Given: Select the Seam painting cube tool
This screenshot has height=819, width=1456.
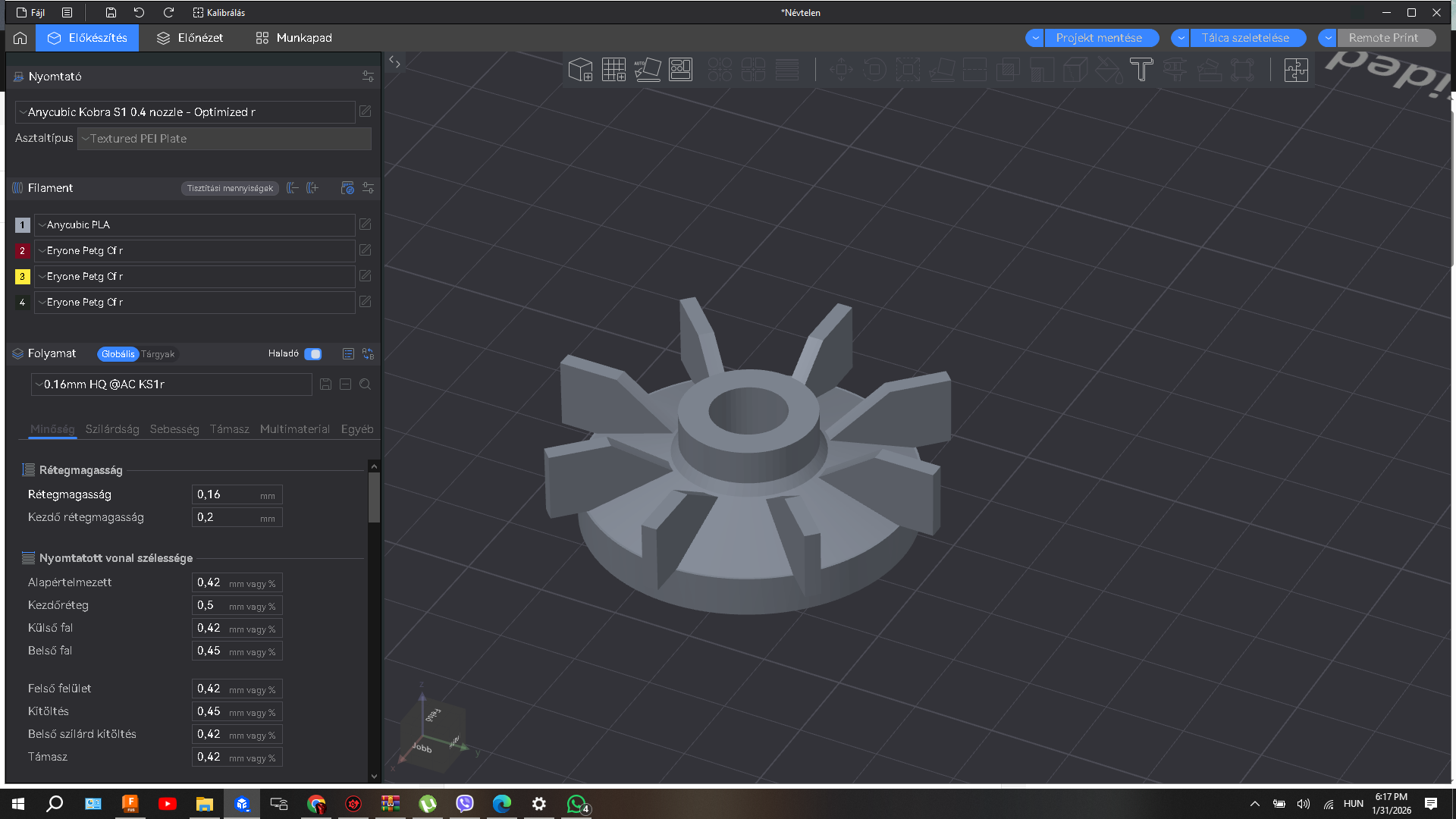Looking at the screenshot, I should pyautogui.click(x=1075, y=70).
